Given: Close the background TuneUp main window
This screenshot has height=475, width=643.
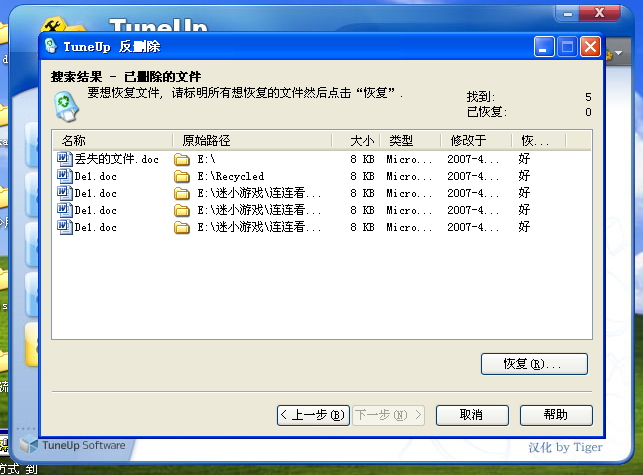Looking at the screenshot, I should (599, 12).
